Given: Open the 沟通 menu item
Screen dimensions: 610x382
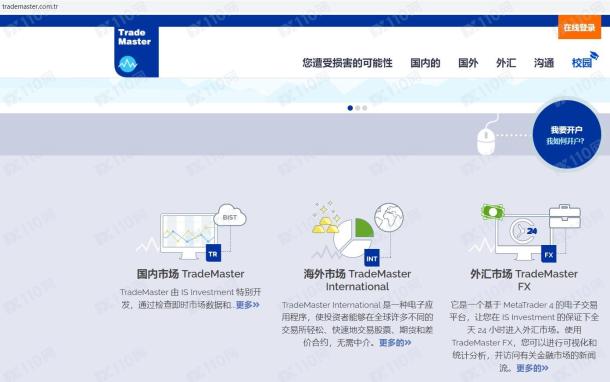Looking at the screenshot, I should 544,63.
